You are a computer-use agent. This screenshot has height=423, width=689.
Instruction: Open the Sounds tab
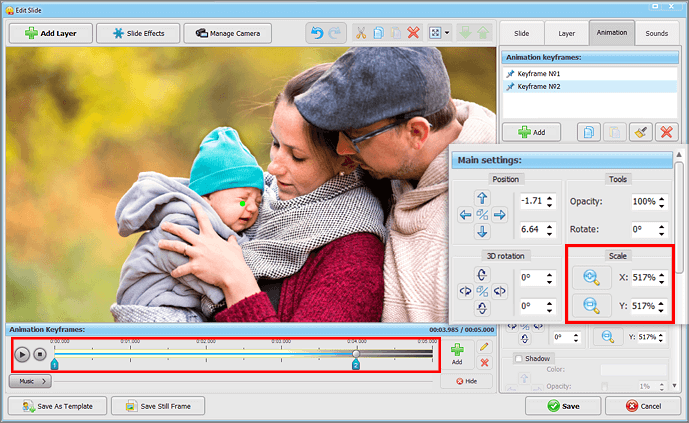656,33
